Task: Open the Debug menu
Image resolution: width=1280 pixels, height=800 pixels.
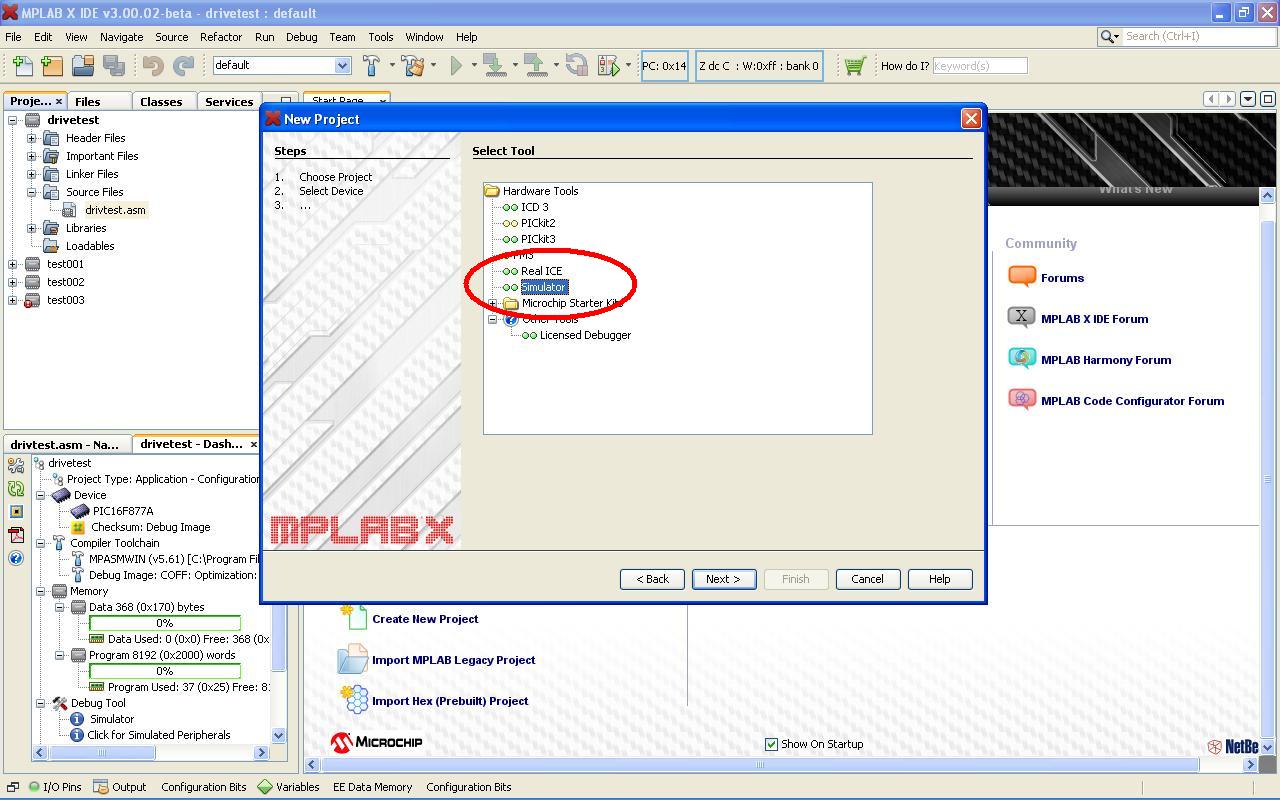Action: tap(301, 37)
